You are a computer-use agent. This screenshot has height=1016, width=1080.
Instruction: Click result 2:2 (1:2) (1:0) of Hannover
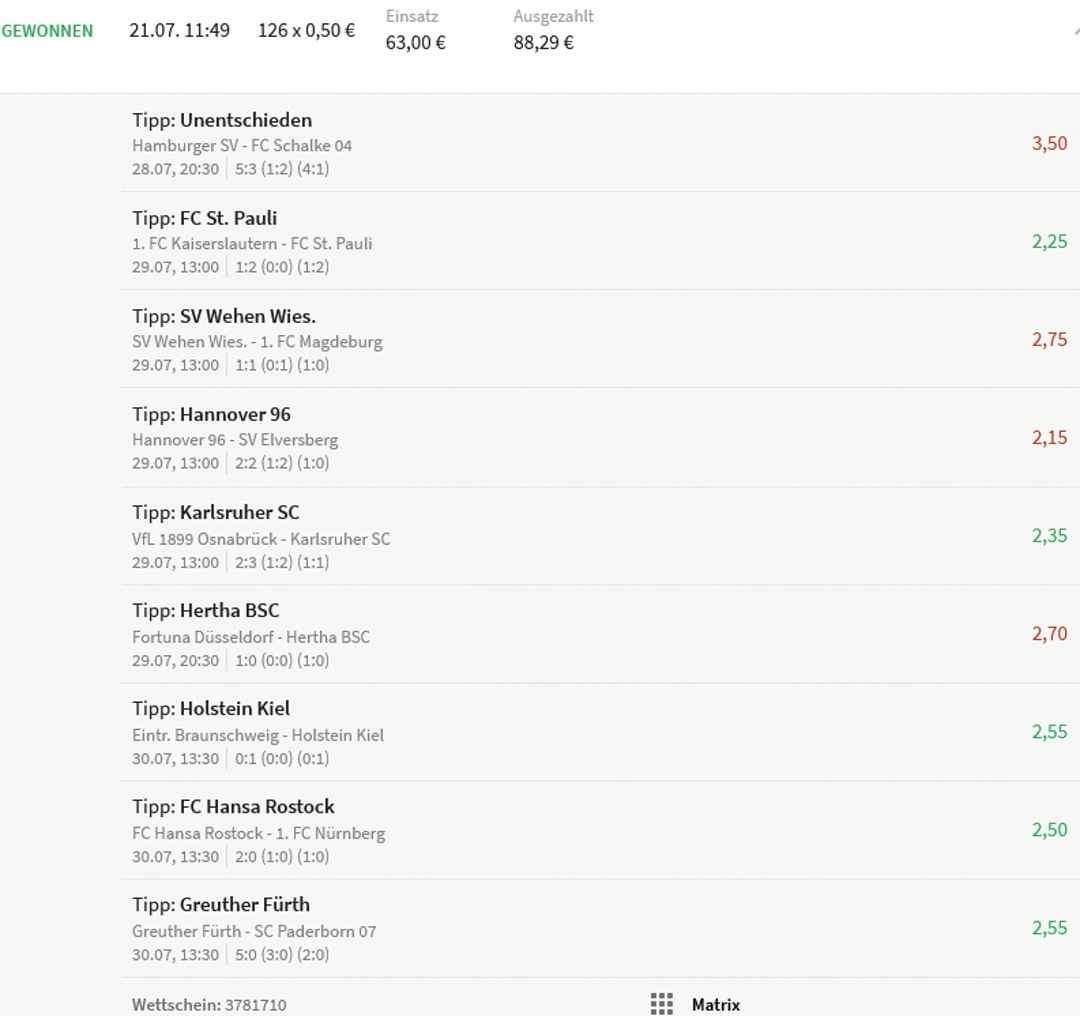tap(282, 463)
